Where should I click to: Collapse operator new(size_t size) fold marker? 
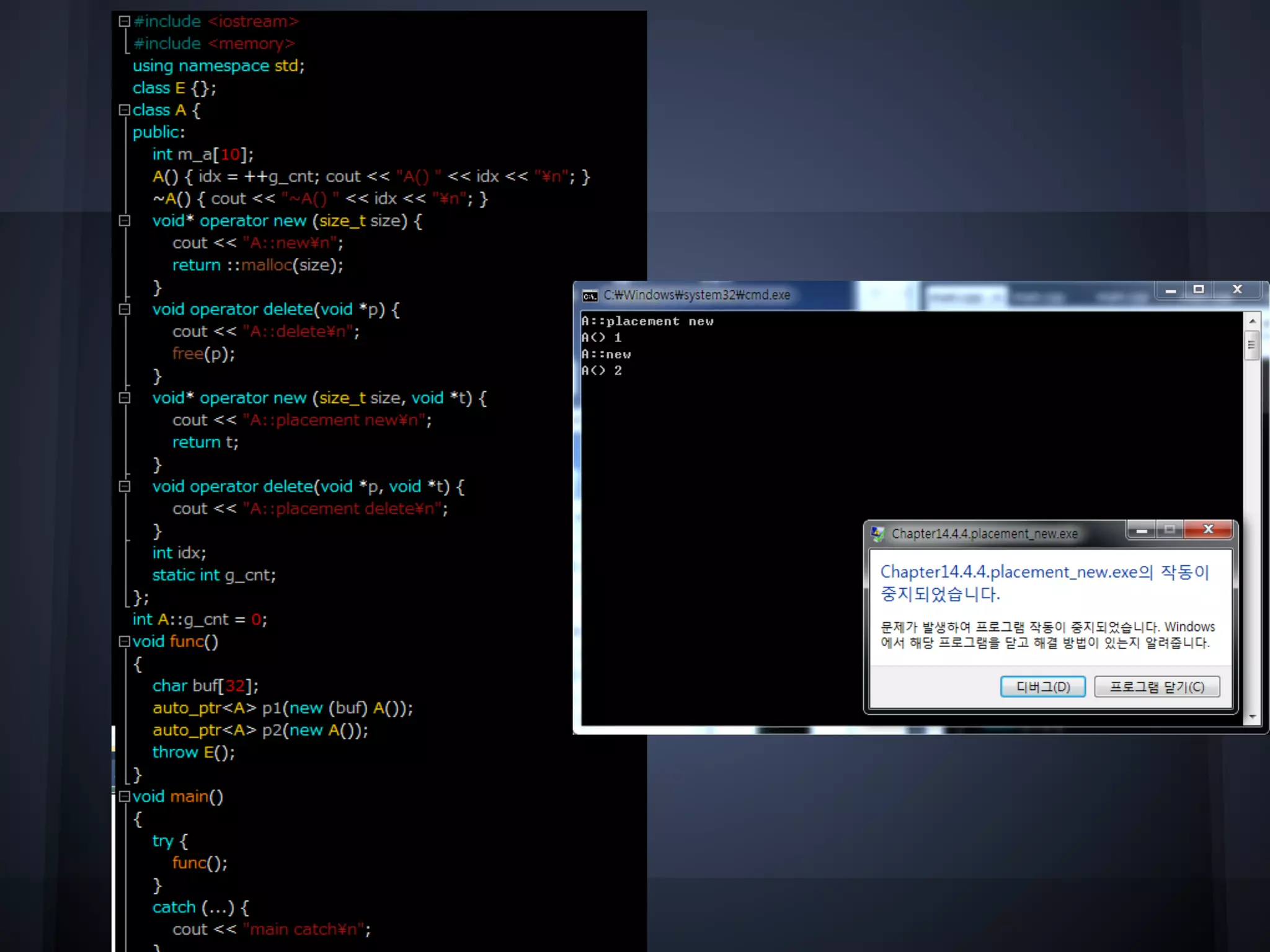[x=125, y=221]
